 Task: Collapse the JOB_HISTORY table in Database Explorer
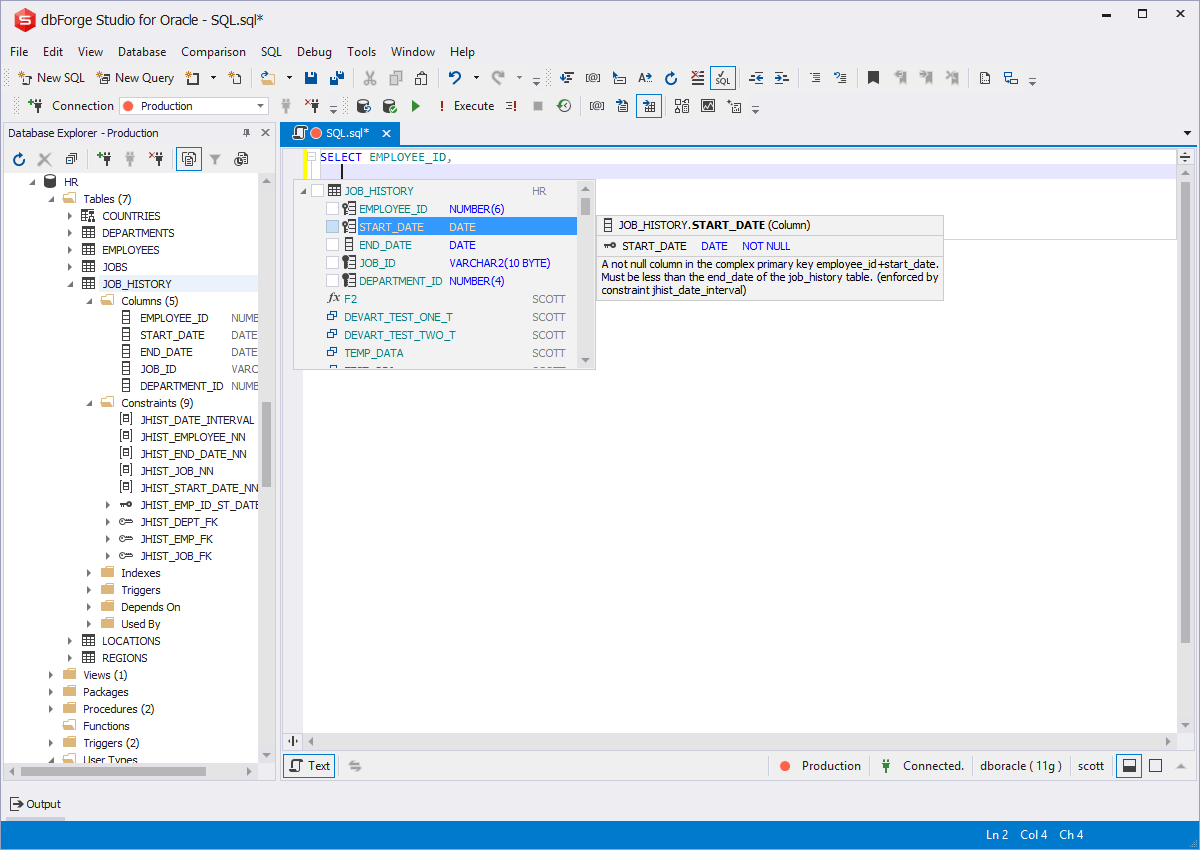(70, 284)
